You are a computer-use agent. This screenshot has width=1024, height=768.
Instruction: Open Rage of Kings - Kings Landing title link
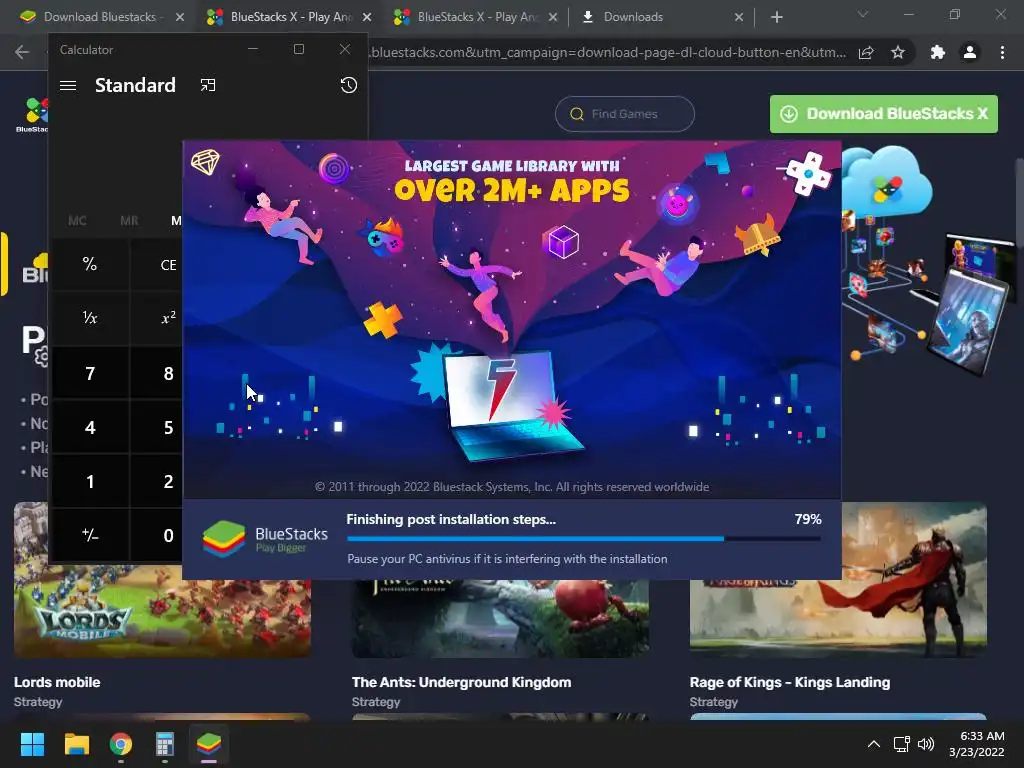(790, 682)
